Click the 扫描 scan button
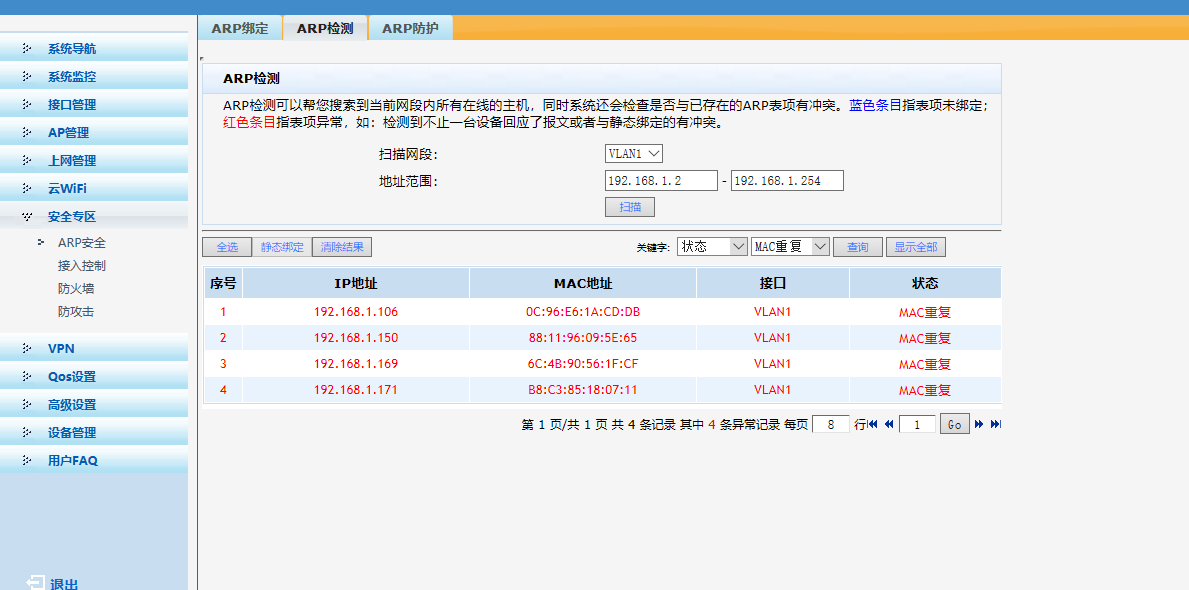The width and height of the screenshot is (1189, 590). (630, 207)
